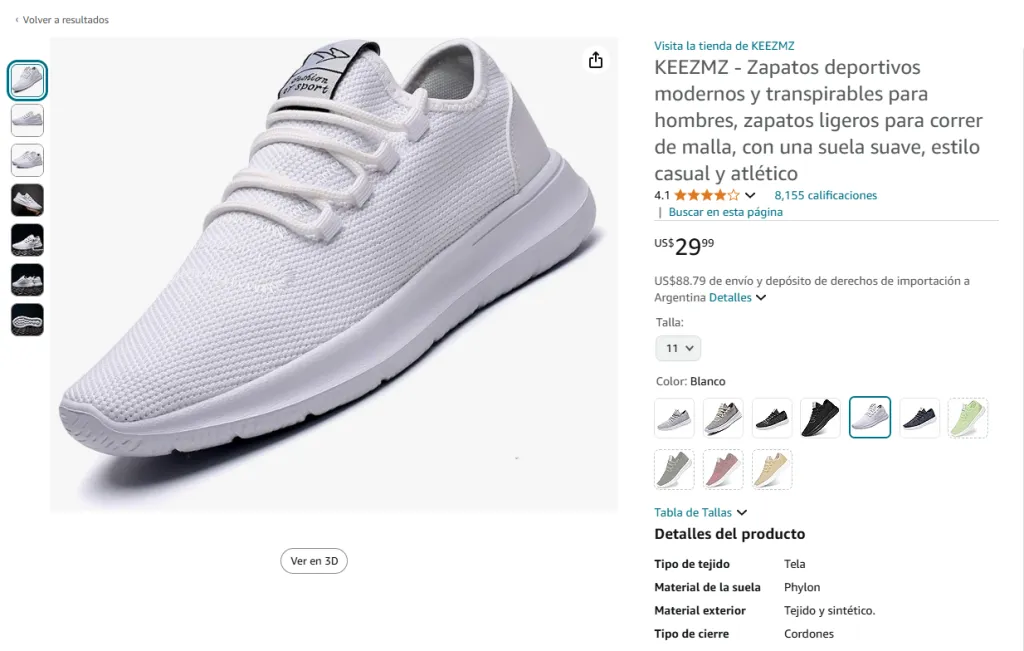Screen dimensions: 1024x651
Task: Visit the KEEZMZ store link
Action: [x=724, y=46]
